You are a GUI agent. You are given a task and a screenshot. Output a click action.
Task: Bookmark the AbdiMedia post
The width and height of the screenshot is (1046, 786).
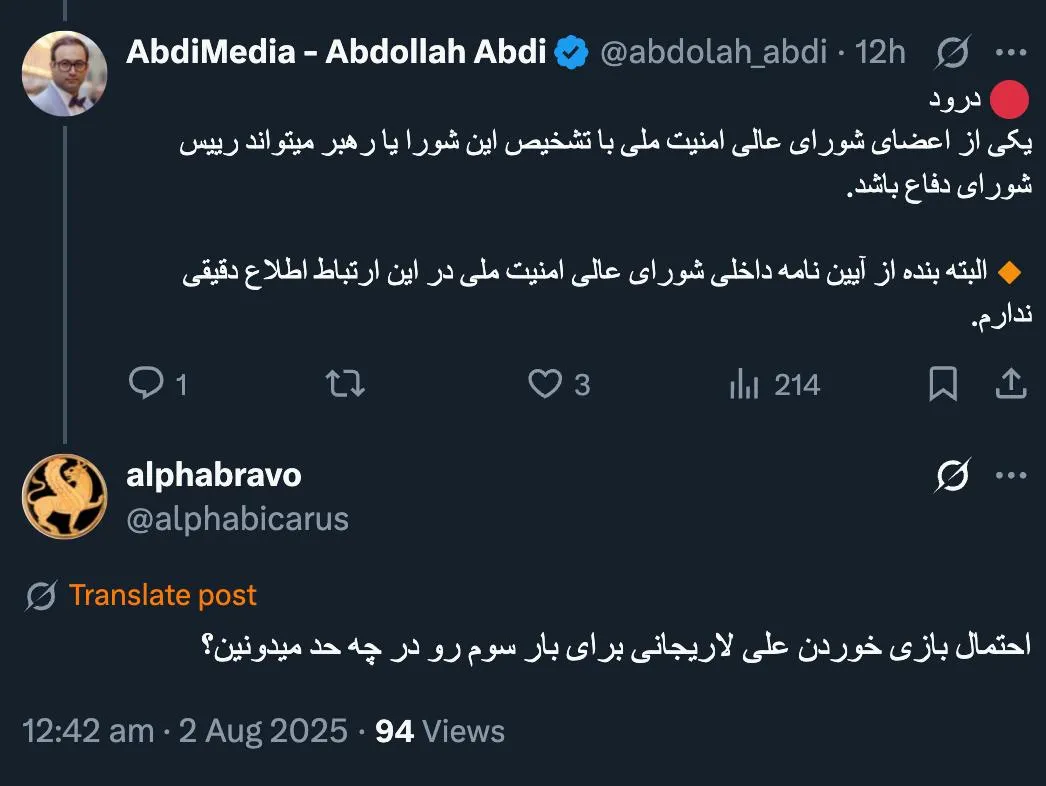943,384
